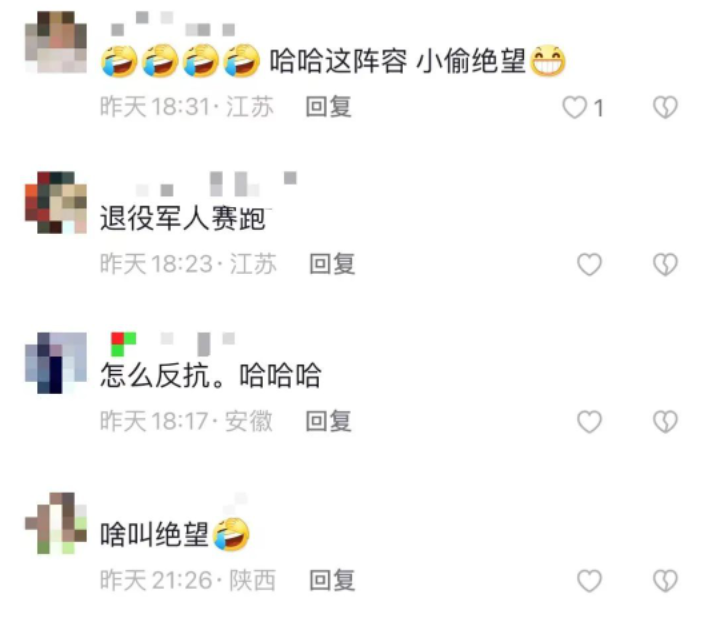Reply to the 18:31 江苏 comment
The width and height of the screenshot is (707, 618).
tap(329, 107)
